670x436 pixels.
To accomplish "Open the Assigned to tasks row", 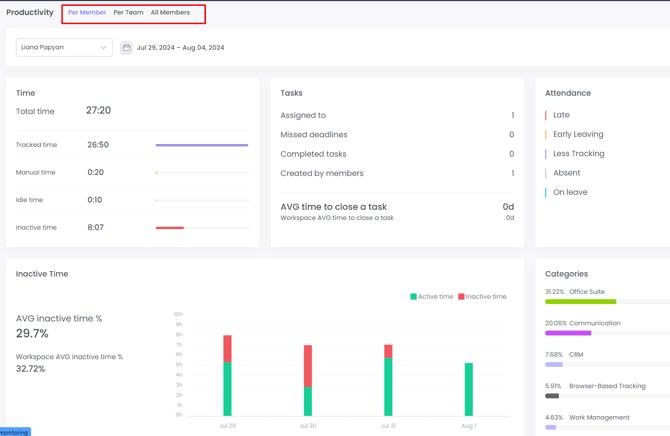I will (x=397, y=116).
